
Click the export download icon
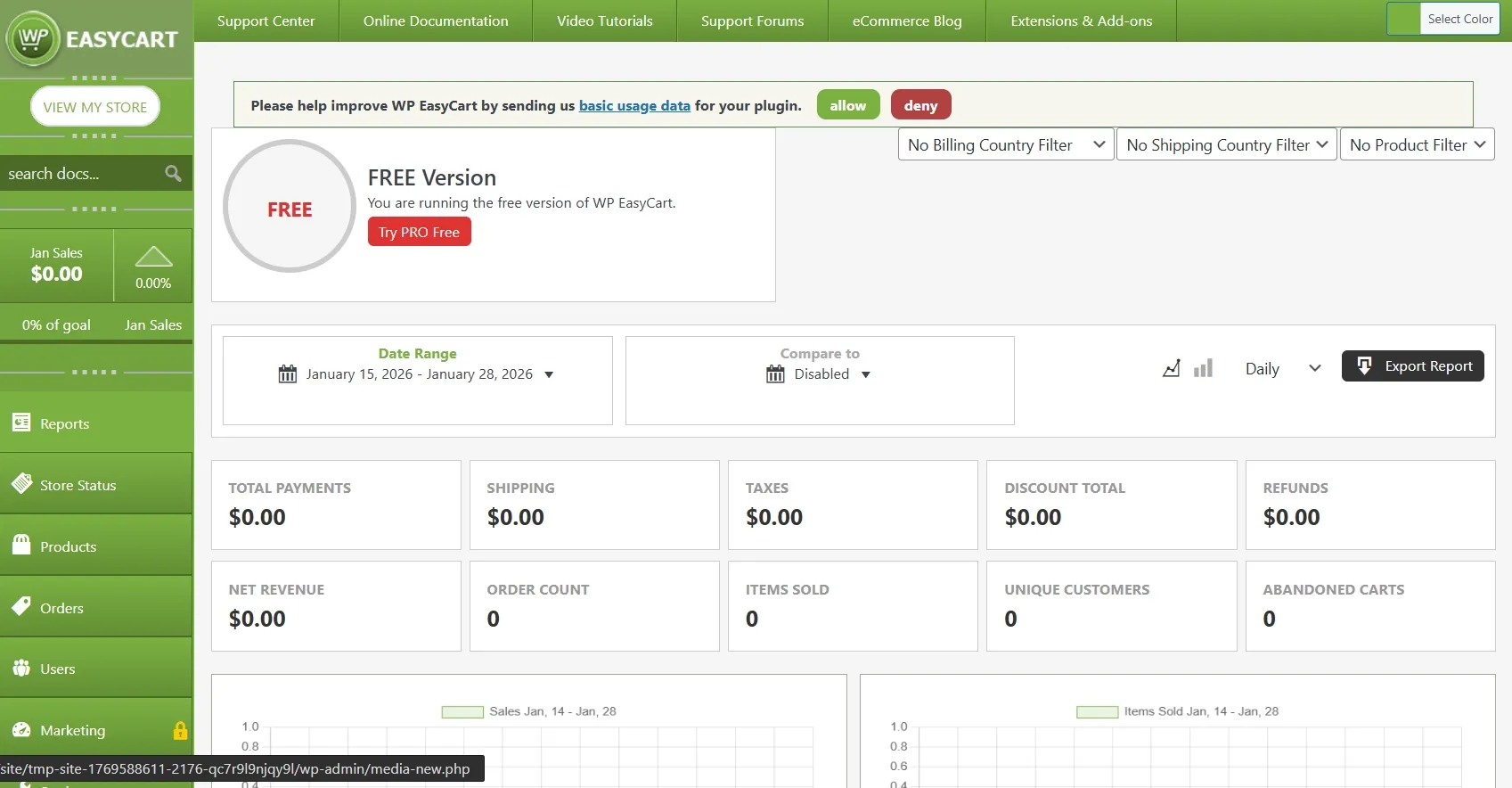click(x=1364, y=365)
